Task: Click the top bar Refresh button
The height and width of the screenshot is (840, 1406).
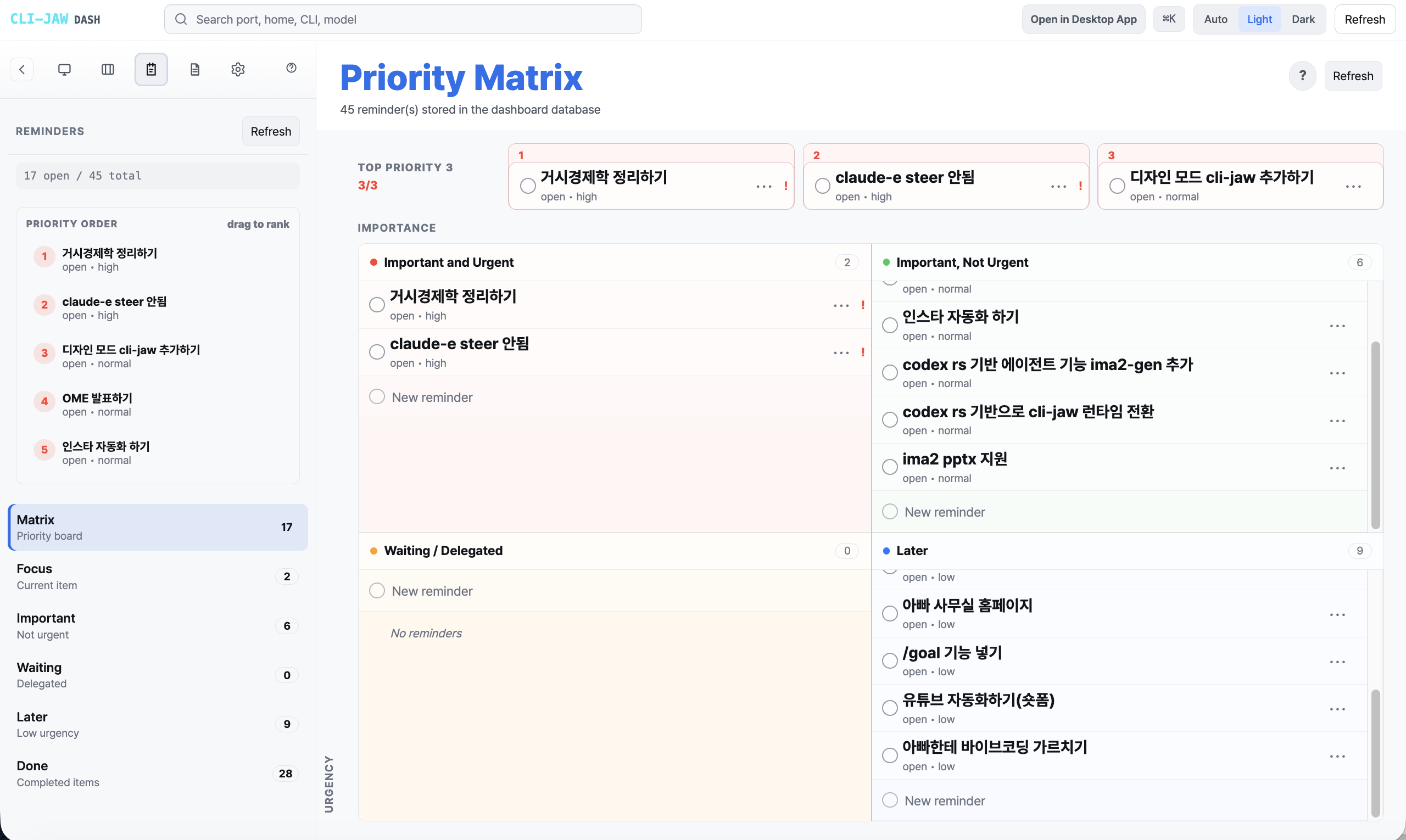Action: click(1365, 19)
